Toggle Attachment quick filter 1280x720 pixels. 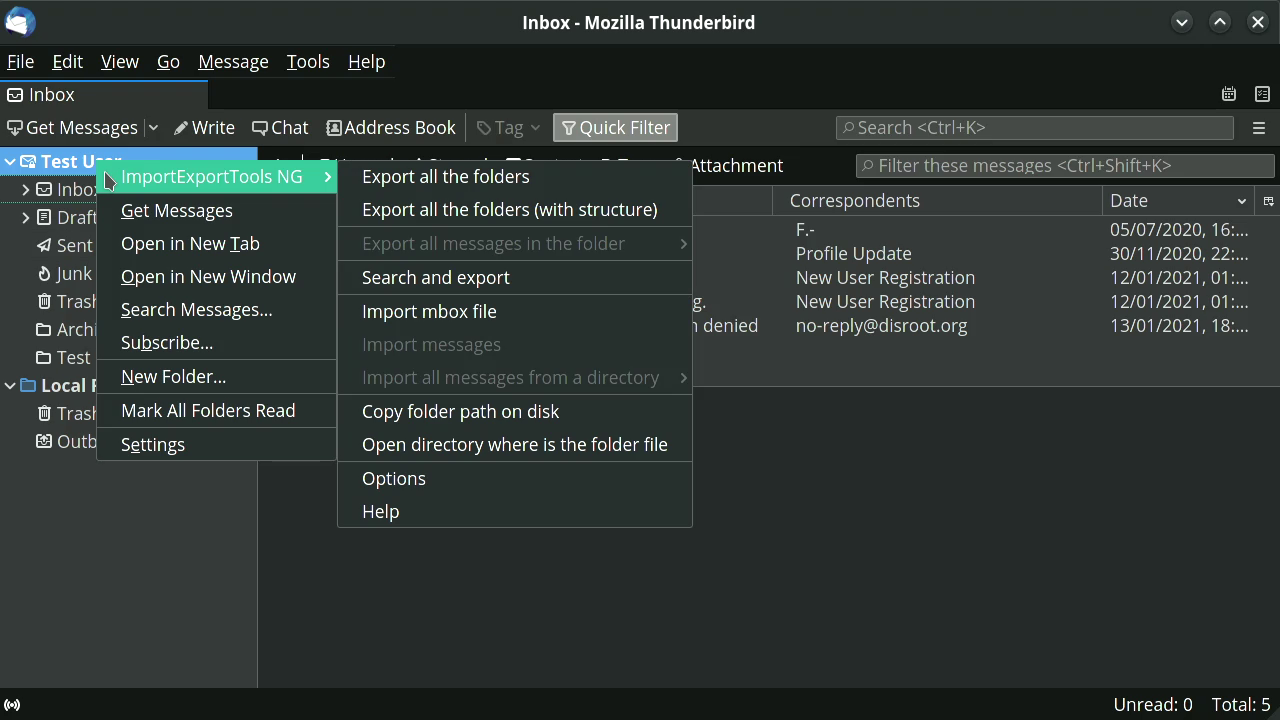(x=735, y=166)
